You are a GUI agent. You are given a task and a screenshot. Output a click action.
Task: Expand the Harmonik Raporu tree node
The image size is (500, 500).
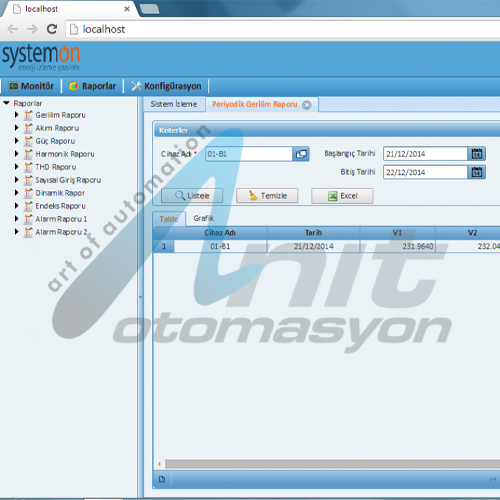click(16, 154)
